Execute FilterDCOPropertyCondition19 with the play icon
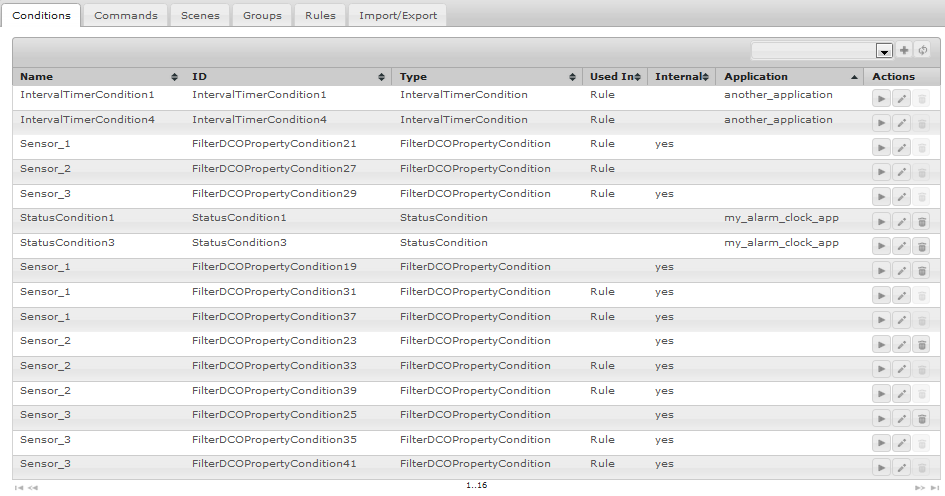This screenshot has width=945, height=496. click(x=881, y=270)
